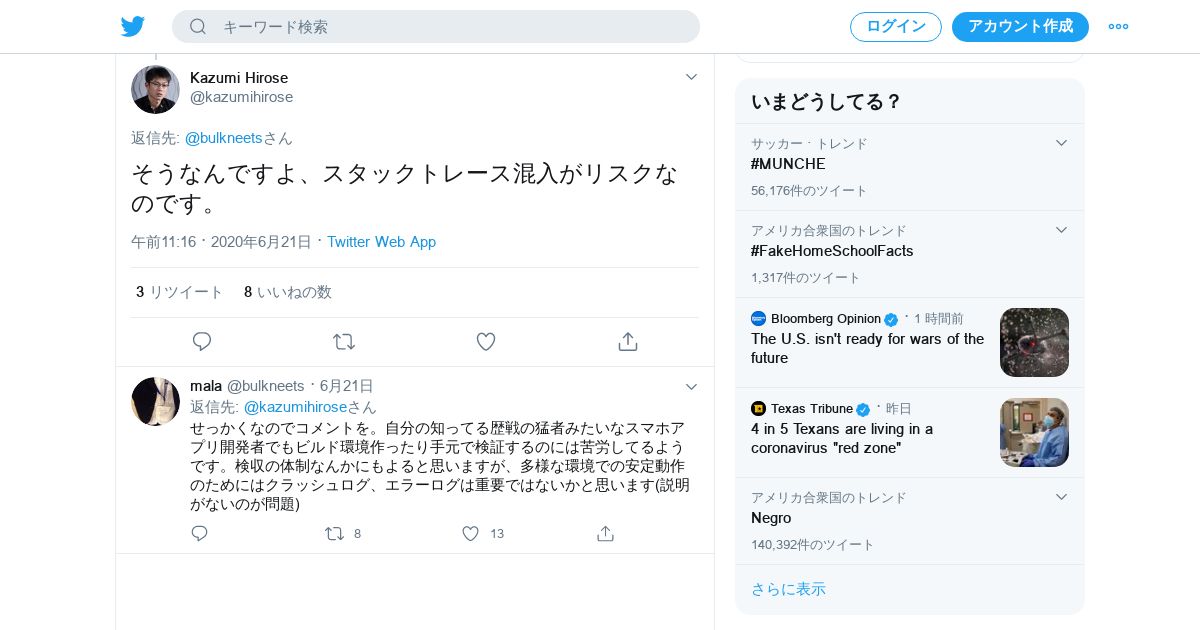The height and width of the screenshot is (630, 1200).
Task: Like mala's tweet with 13 likes
Action: (470, 534)
